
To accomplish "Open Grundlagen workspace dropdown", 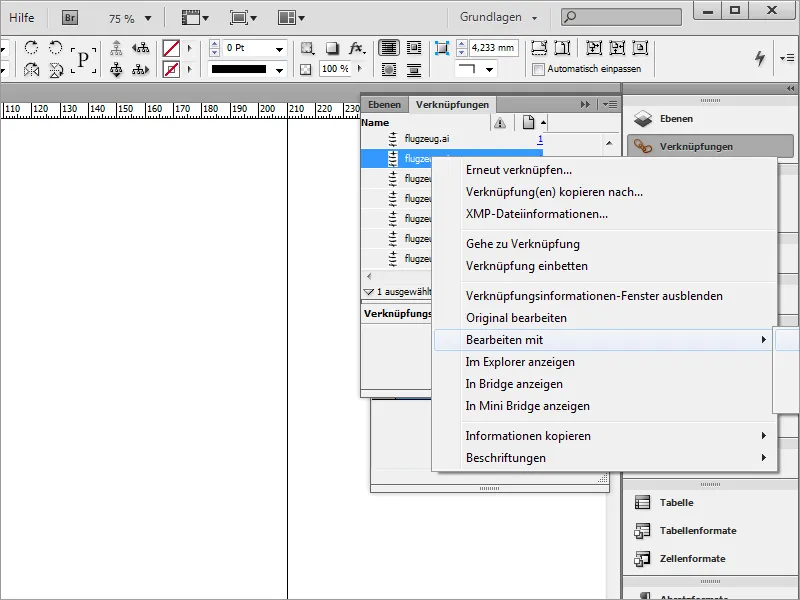I will click(498, 17).
